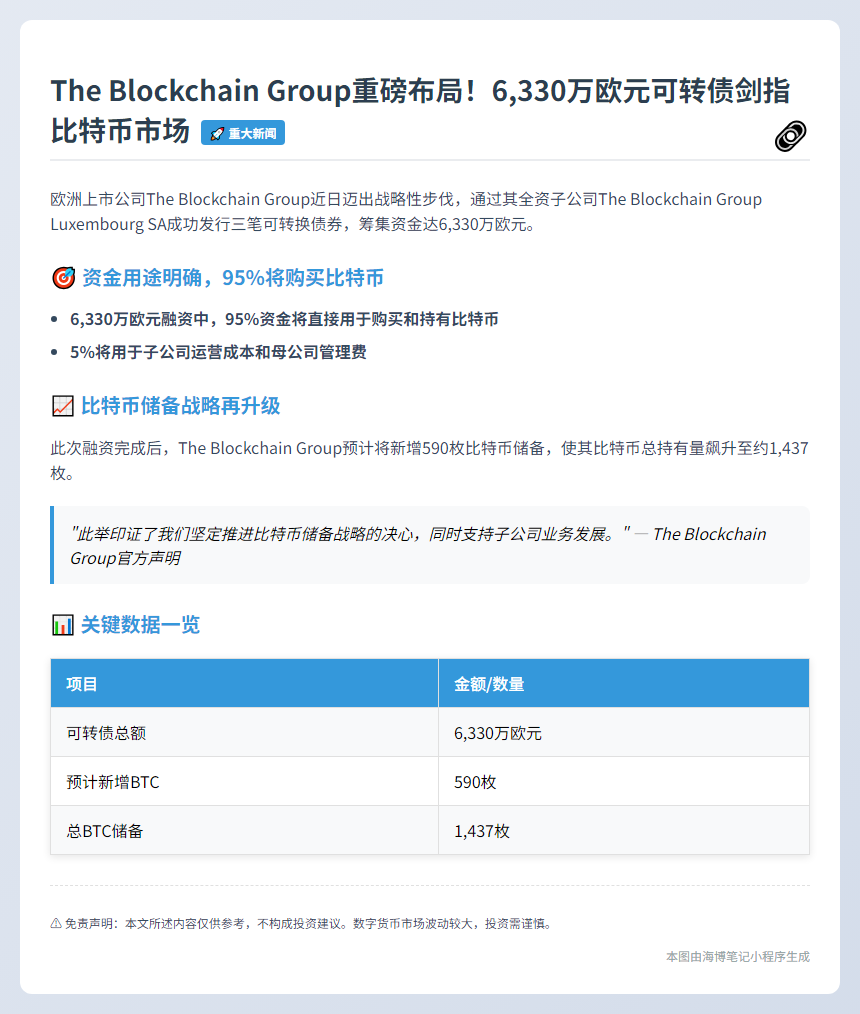Click the heading 比特币储备战略再升级
The image size is (860, 1014).
(180, 406)
